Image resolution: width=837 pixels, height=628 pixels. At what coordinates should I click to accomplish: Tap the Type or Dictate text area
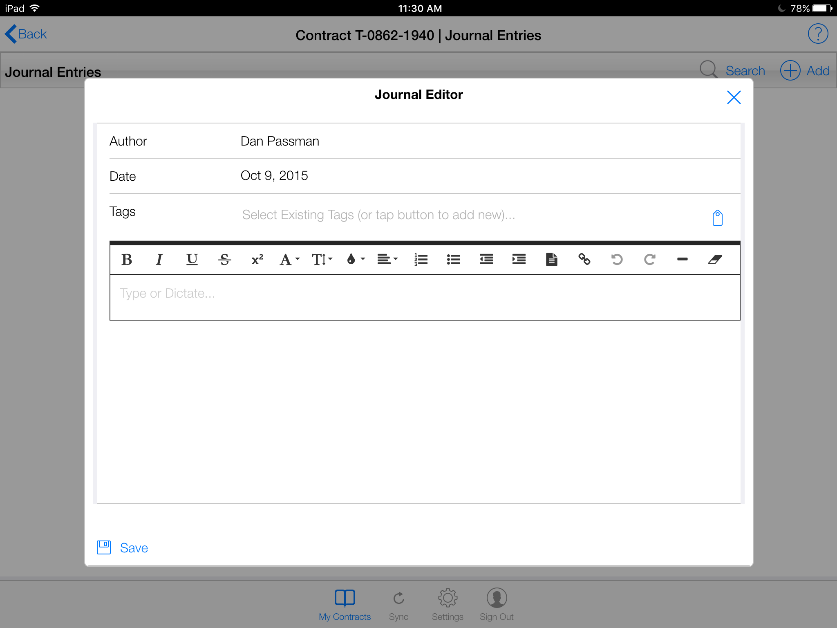click(x=424, y=296)
